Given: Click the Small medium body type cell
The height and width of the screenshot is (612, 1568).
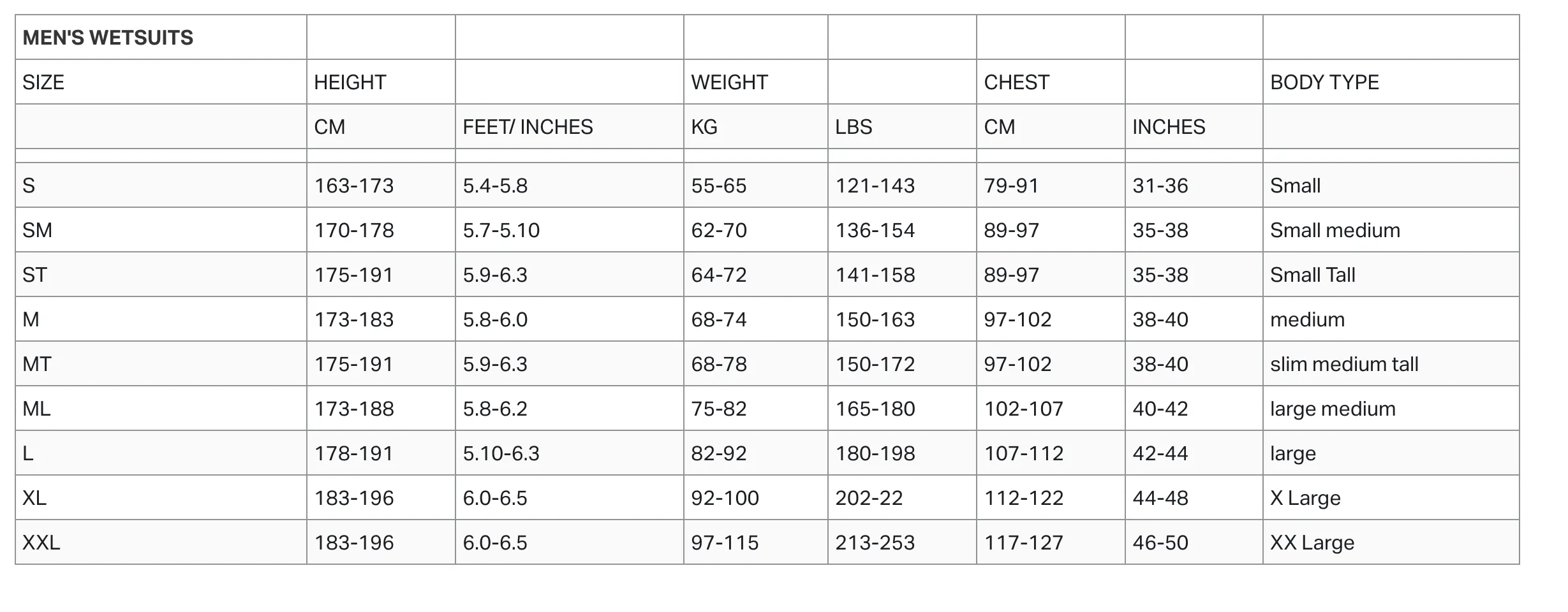Looking at the screenshot, I should (x=1391, y=229).
